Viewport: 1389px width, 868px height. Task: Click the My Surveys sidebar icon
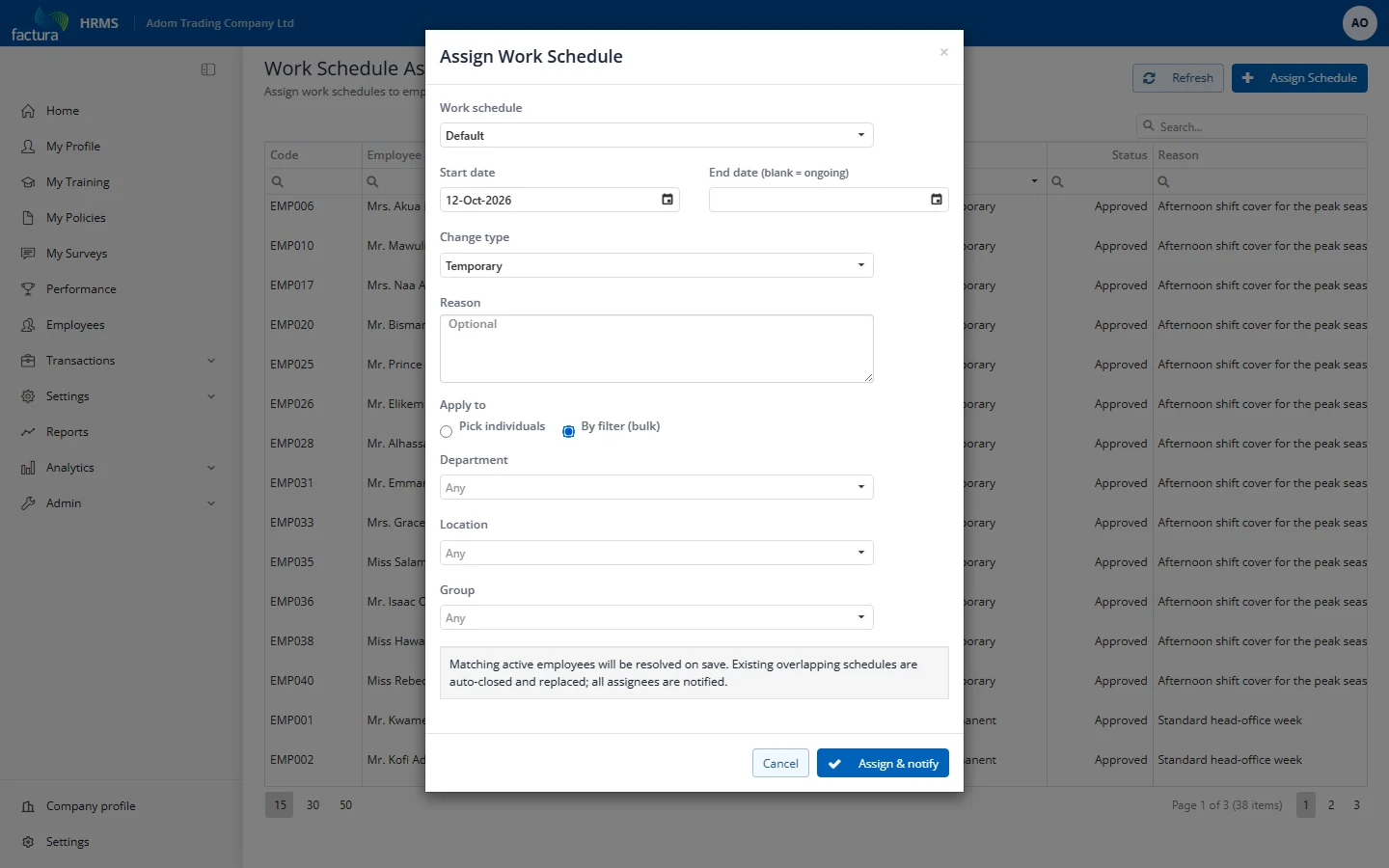[28, 254]
